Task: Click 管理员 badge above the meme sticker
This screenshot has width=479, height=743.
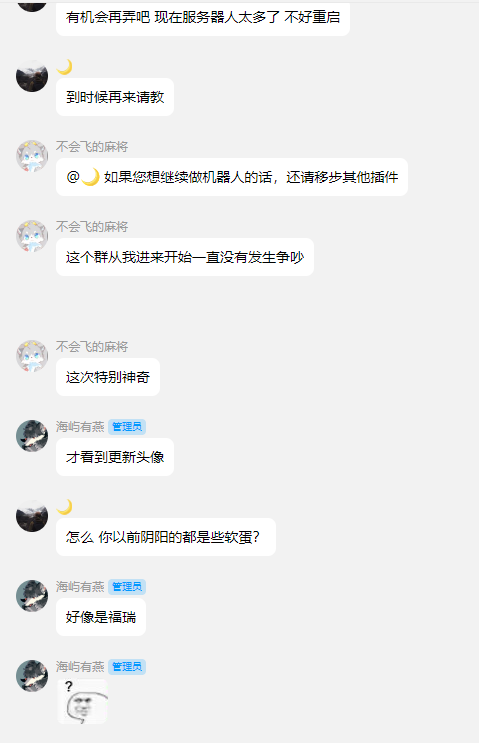Action: pos(127,667)
